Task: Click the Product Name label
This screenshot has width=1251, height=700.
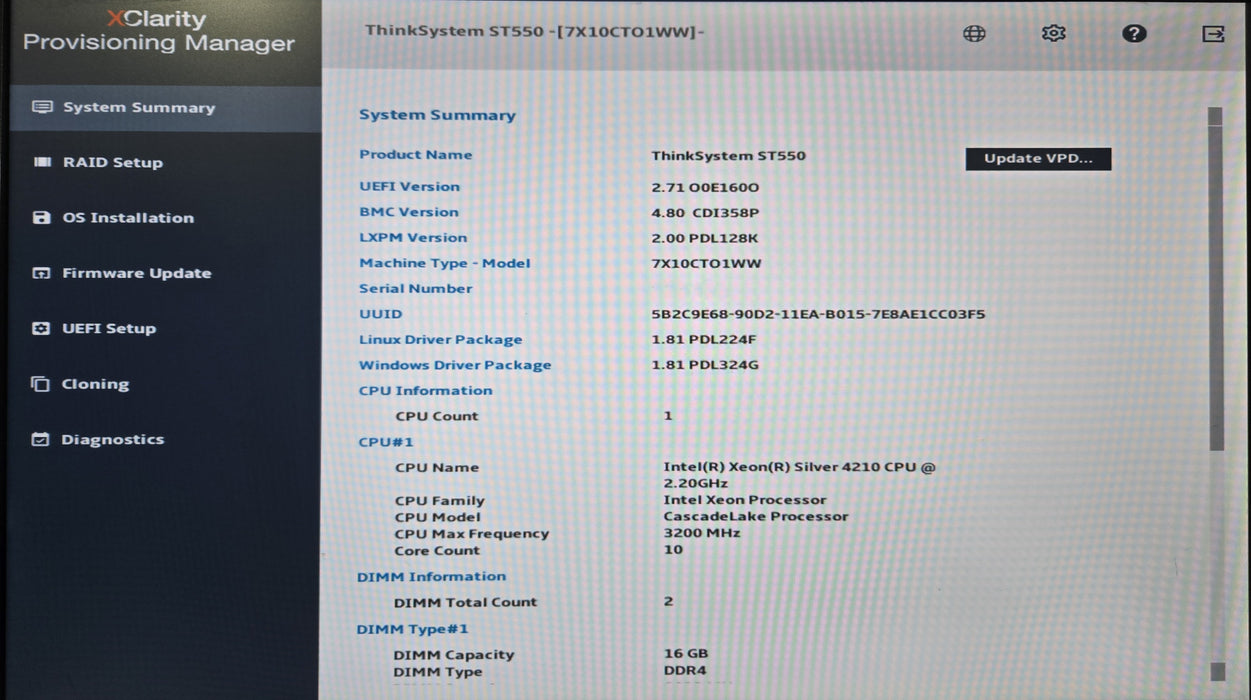Action: point(415,155)
